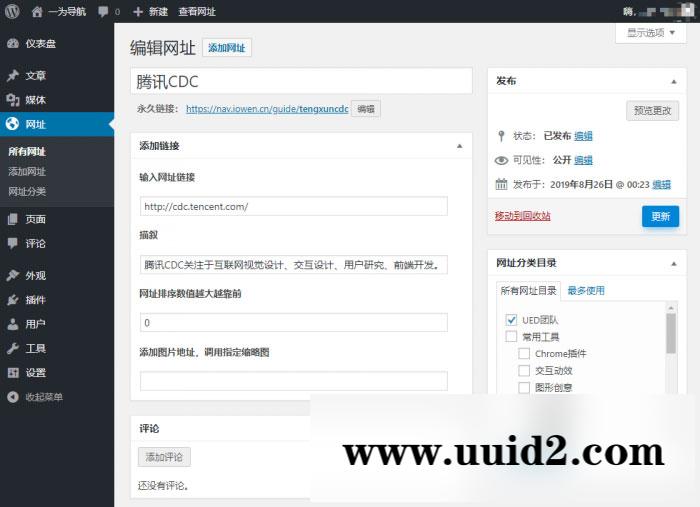Click the home icon for 一为导航
The width and height of the screenshot is (700, 507).
click(x=37, y=12)
